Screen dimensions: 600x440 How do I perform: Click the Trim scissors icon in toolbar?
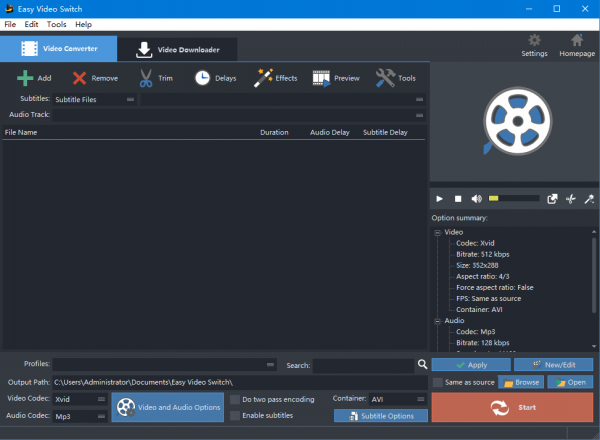pyautogui.click(x=146, y=78)
